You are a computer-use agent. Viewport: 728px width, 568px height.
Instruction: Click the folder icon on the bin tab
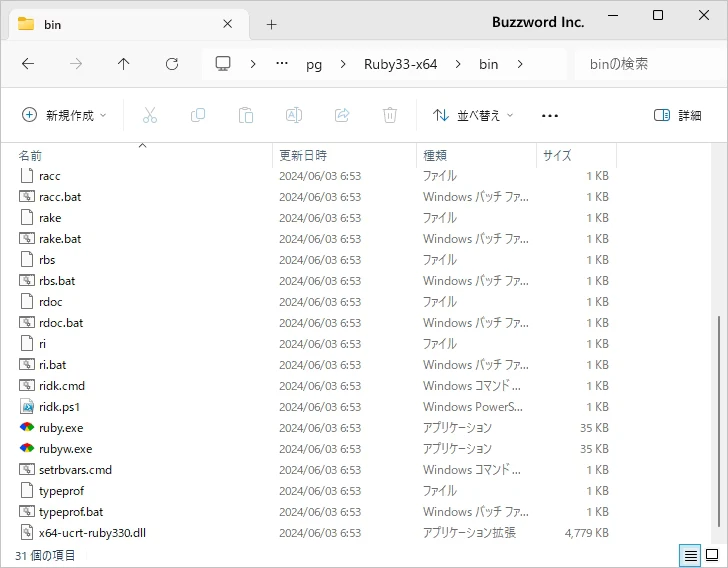(x=26, y=23)
